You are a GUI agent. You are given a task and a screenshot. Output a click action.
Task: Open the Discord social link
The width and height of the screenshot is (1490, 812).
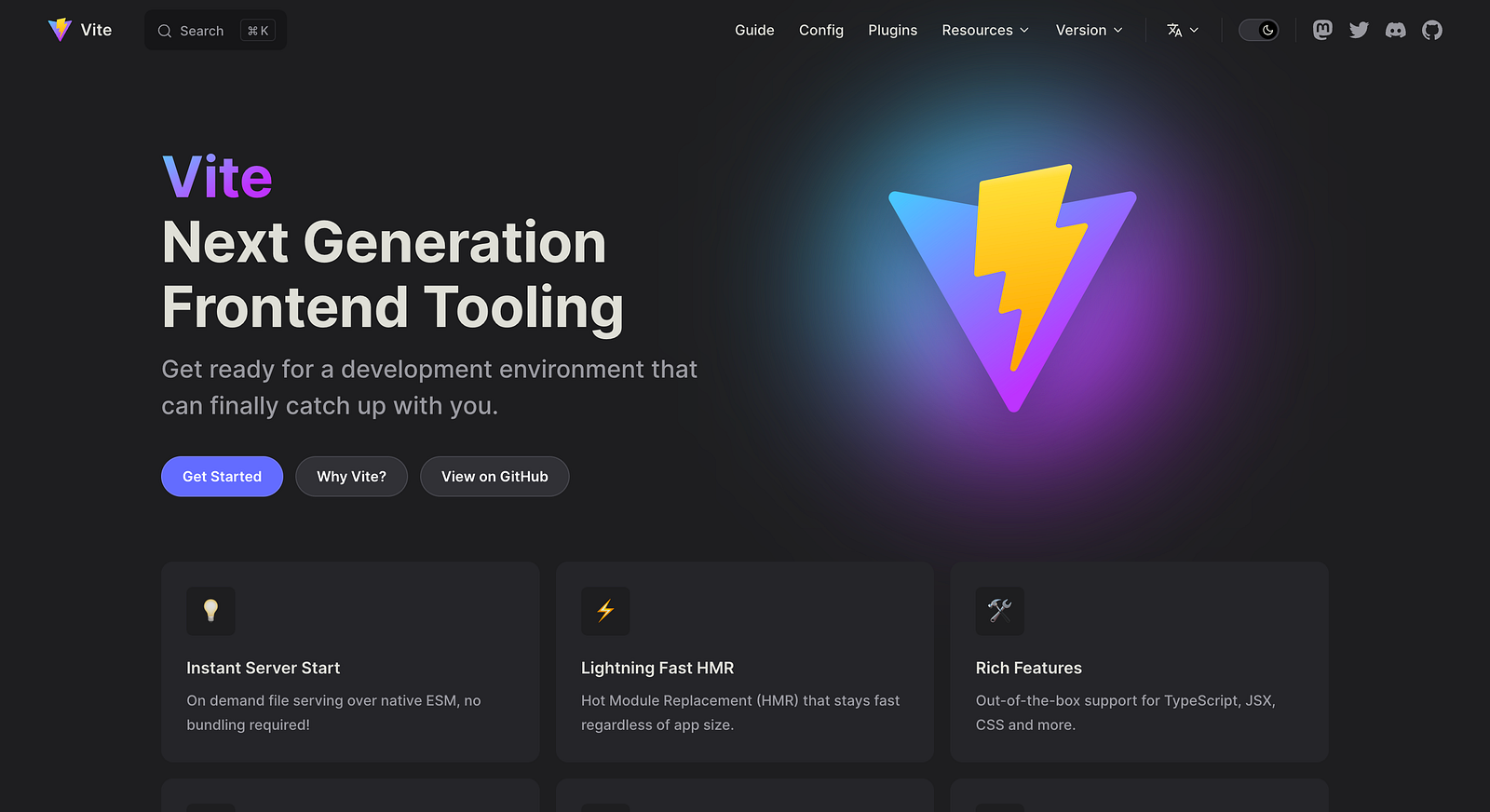point(1395,30)
